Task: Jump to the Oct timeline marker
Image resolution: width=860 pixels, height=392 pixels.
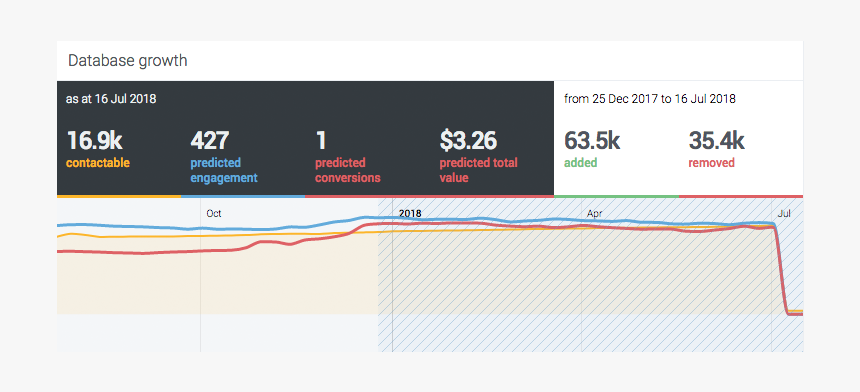Action: point(214,213)
